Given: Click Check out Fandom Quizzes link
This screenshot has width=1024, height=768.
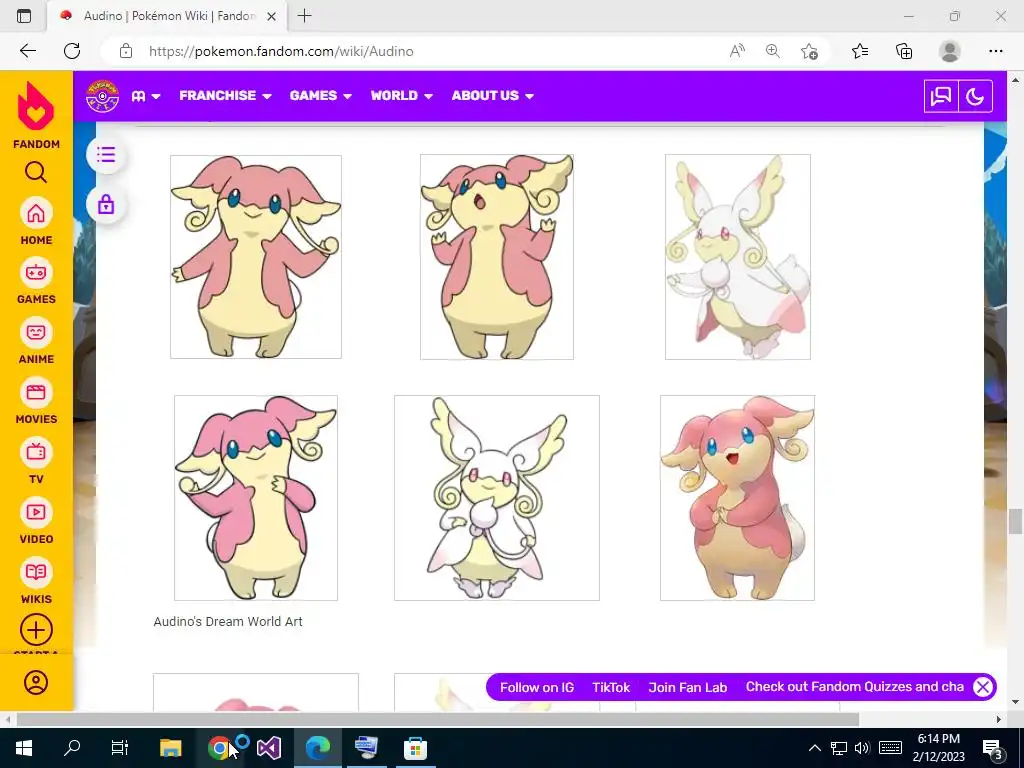Looking at the screenshot, I should click(x=855, y=687).
